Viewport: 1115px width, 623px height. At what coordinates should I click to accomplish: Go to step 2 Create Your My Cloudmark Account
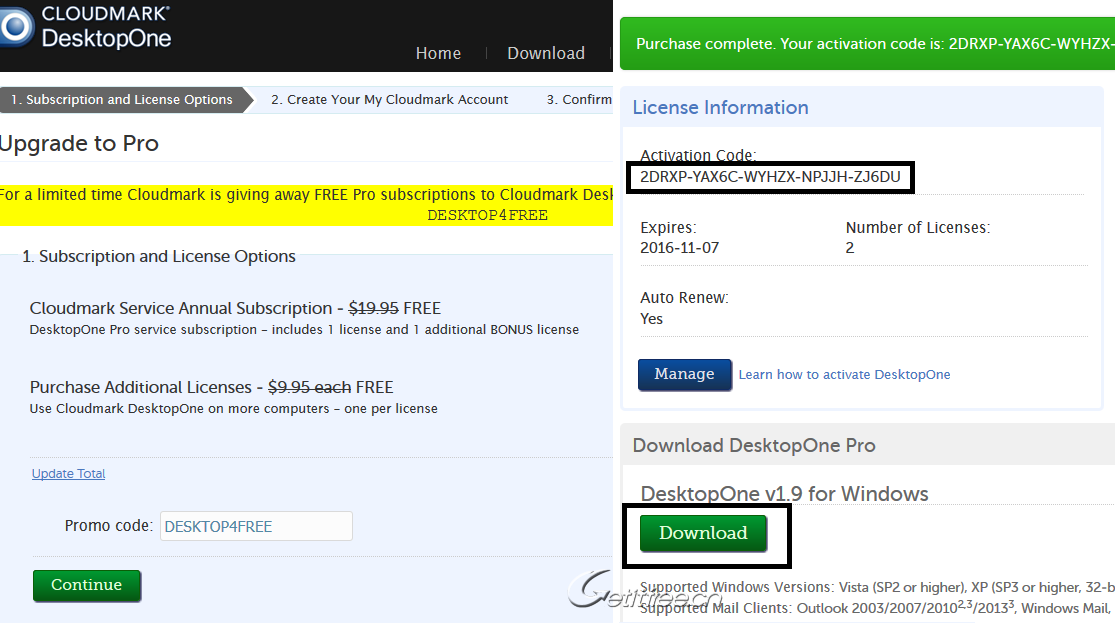click(x=389, y=100)
